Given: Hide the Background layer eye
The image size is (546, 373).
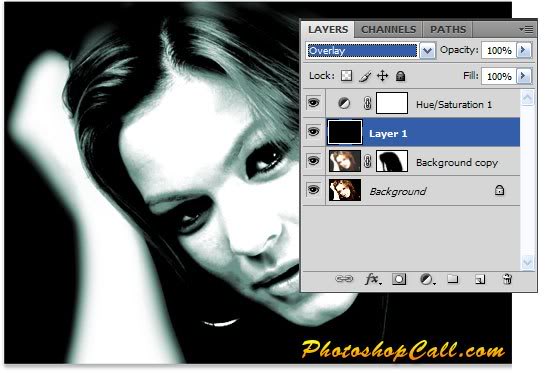Looking at the screenshot, I should point(313,190).
